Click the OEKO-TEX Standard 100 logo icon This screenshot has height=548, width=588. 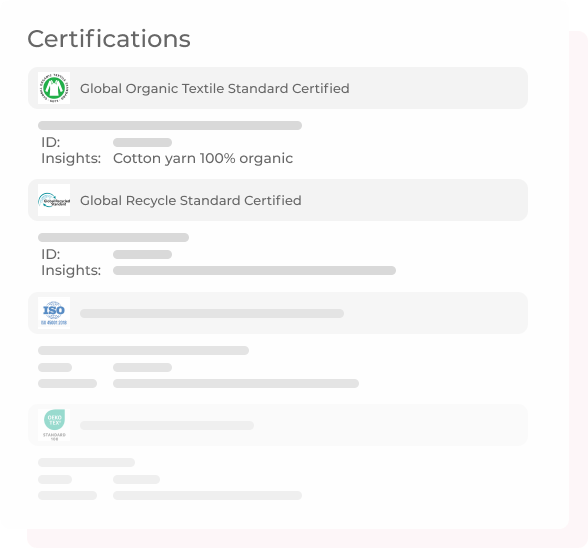pos(54,425)
